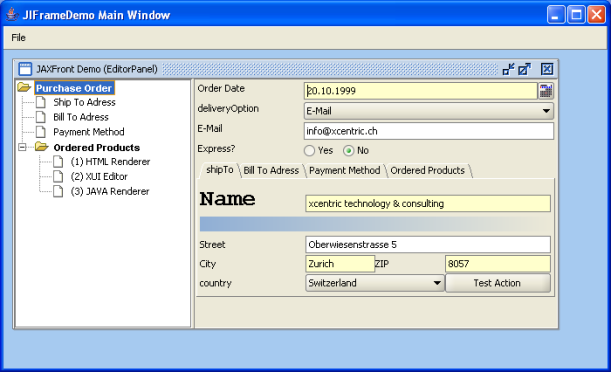Maximize the JIFrameDemo Main Window
This screenshot has width=611, height=372.
(x=576, y=15)
